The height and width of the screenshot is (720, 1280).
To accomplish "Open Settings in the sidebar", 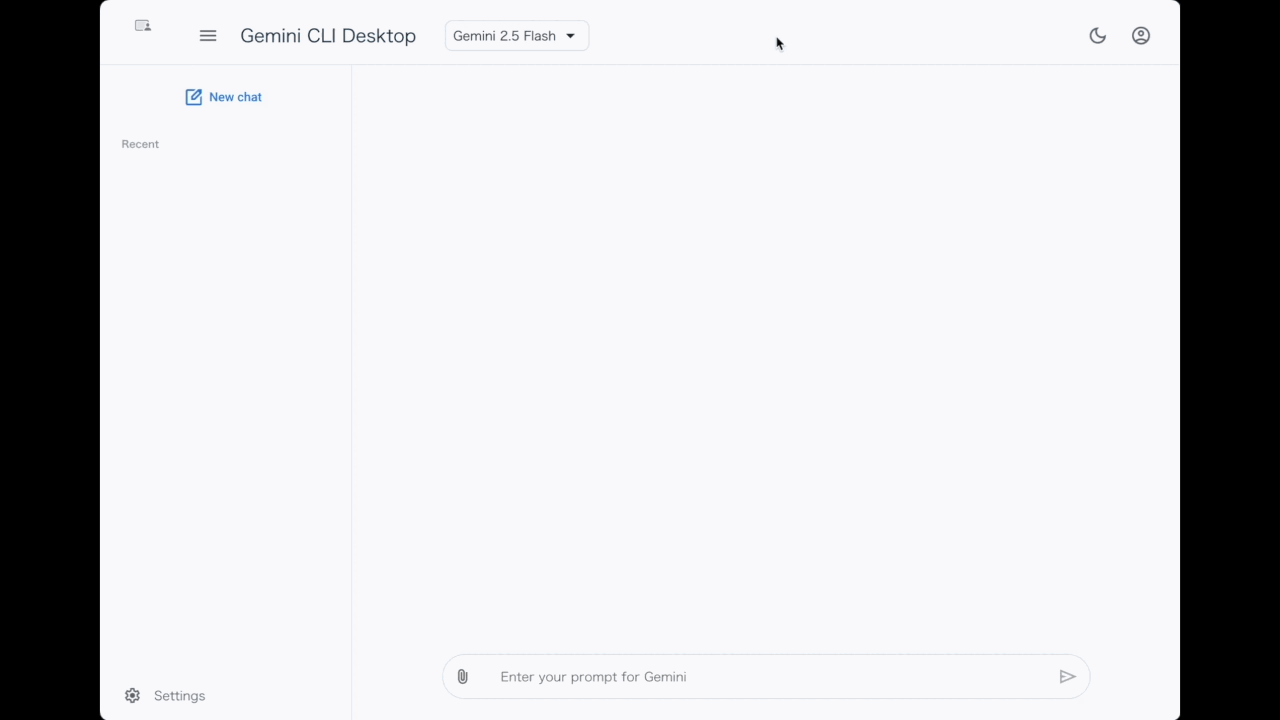I will coord(166,696).
